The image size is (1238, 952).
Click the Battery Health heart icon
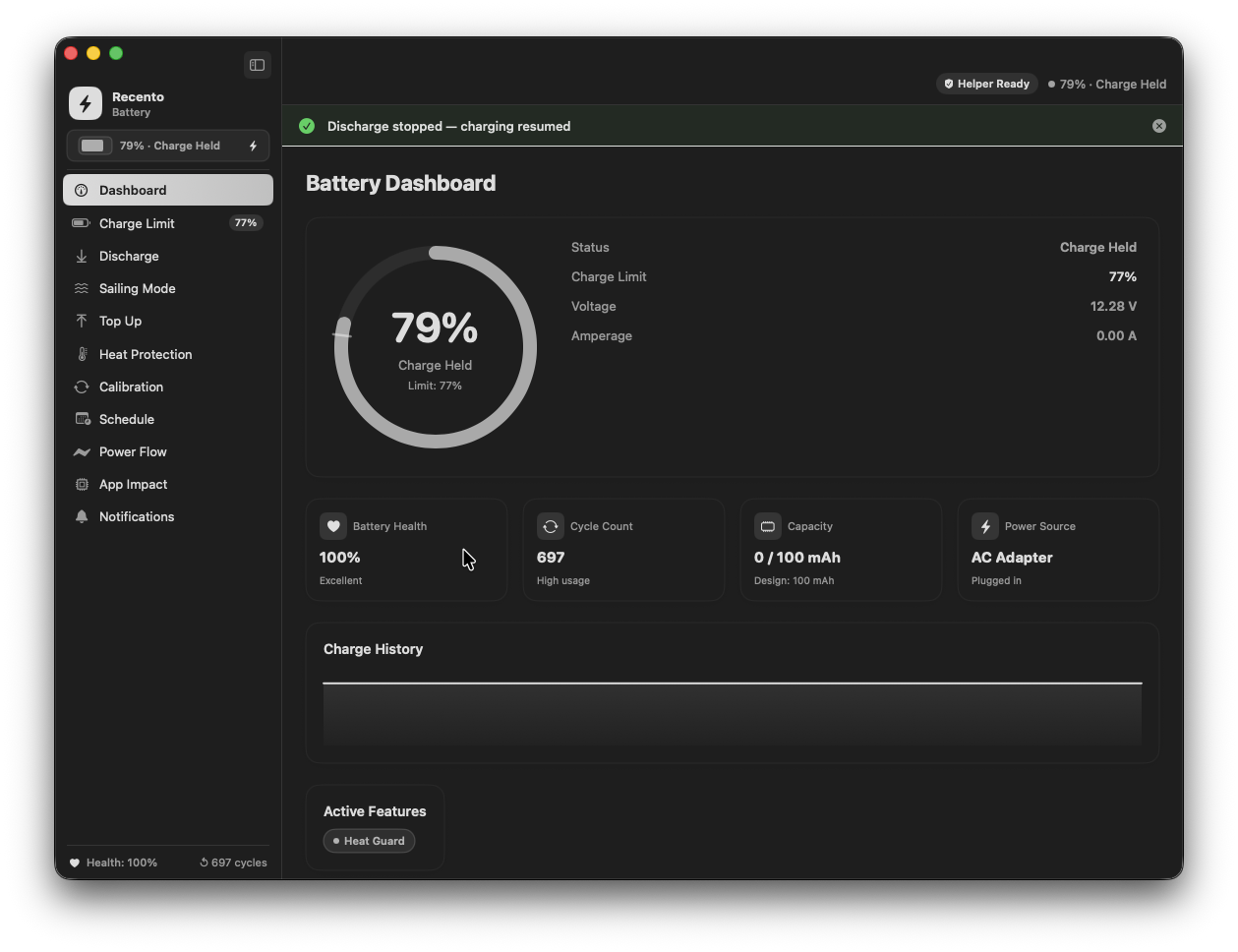(333, 526)
